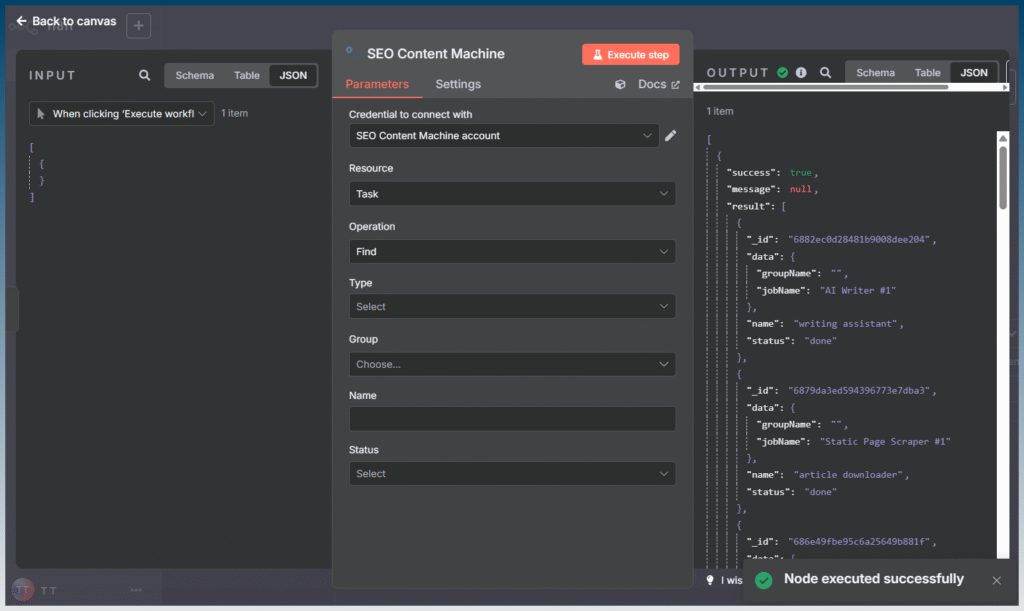Open the Resource dropdown showing Task

[512, 194]
